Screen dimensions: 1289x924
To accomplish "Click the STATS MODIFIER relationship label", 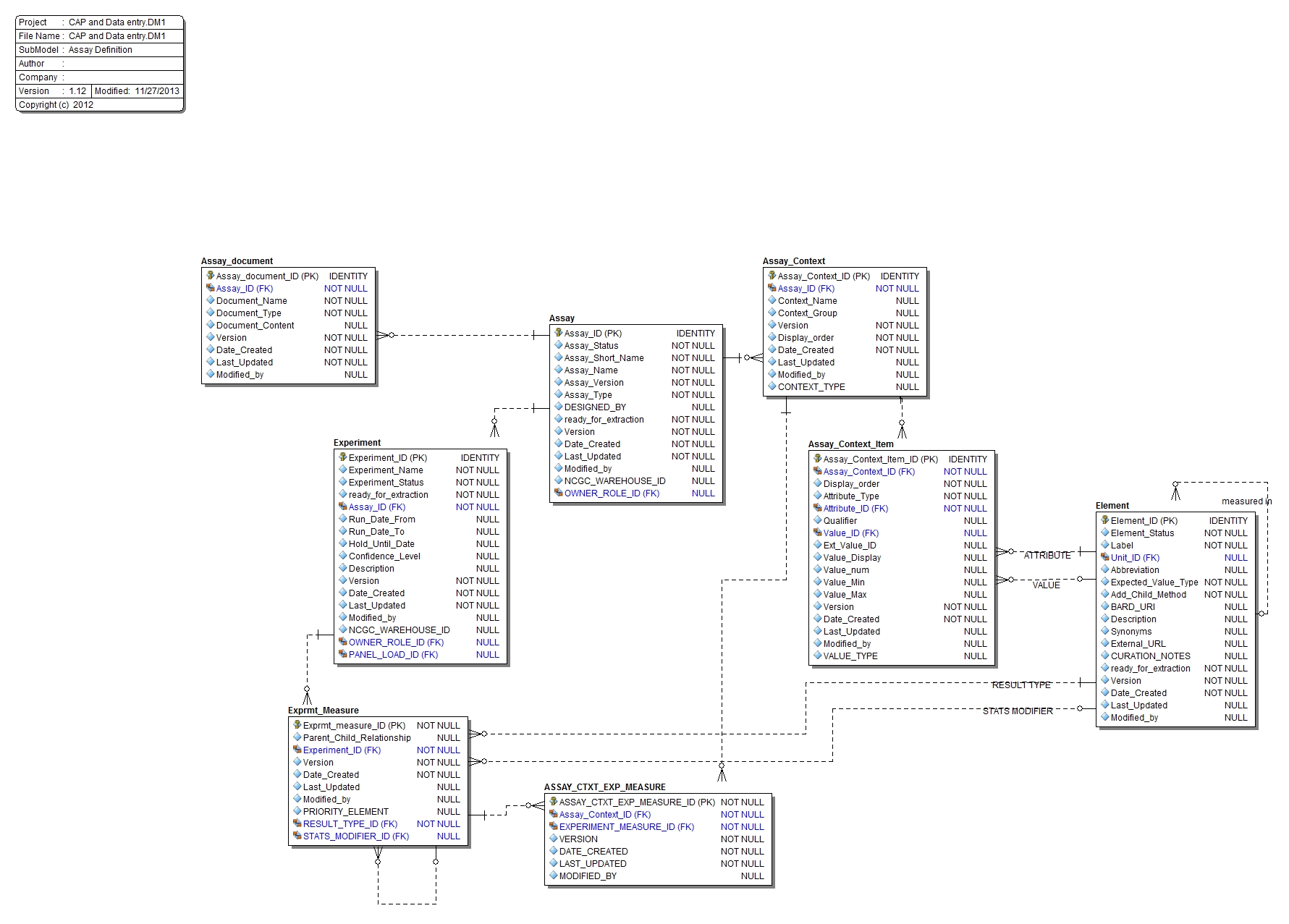I will [1016, 711].
